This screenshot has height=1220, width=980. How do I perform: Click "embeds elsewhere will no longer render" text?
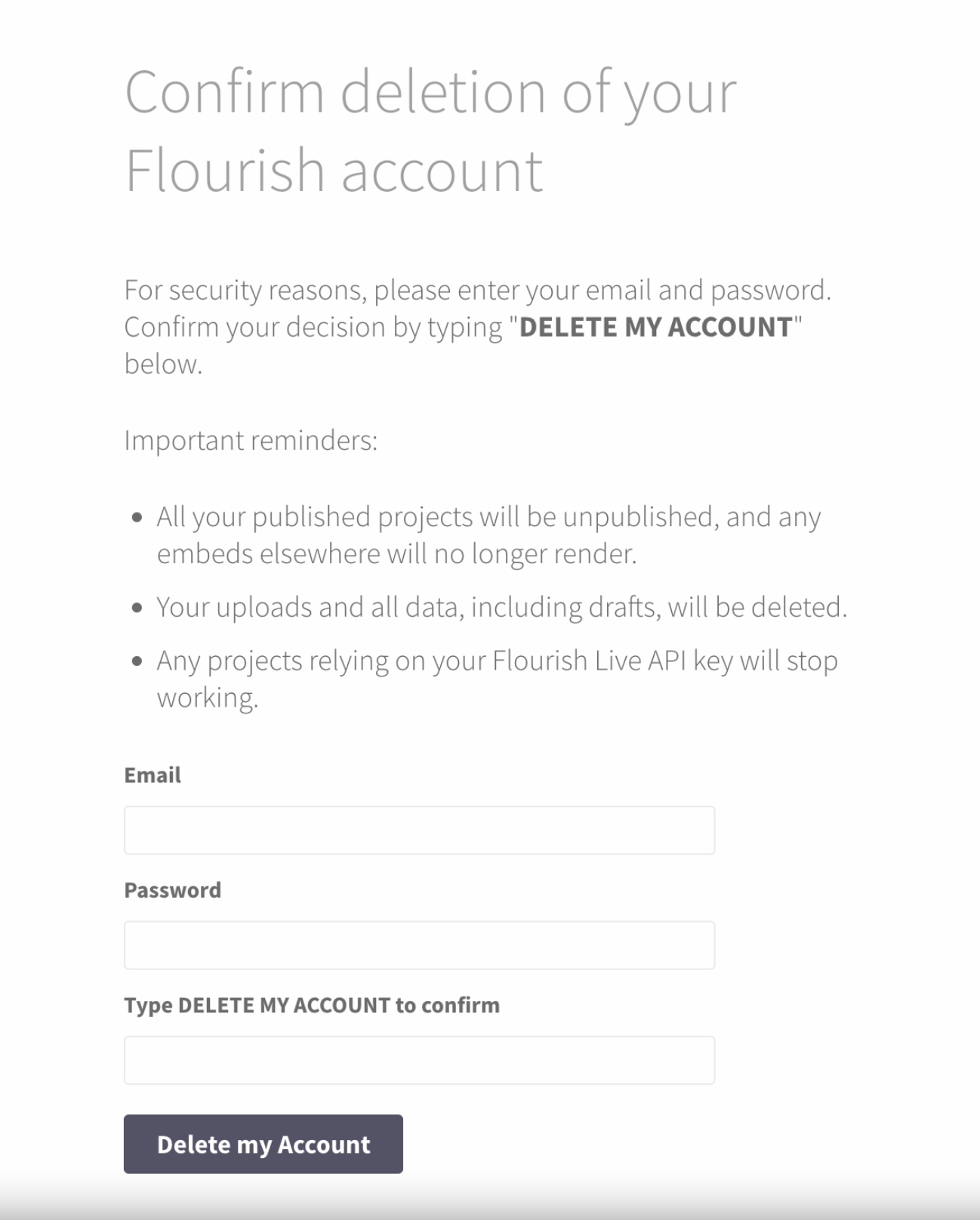pos(396,554)
